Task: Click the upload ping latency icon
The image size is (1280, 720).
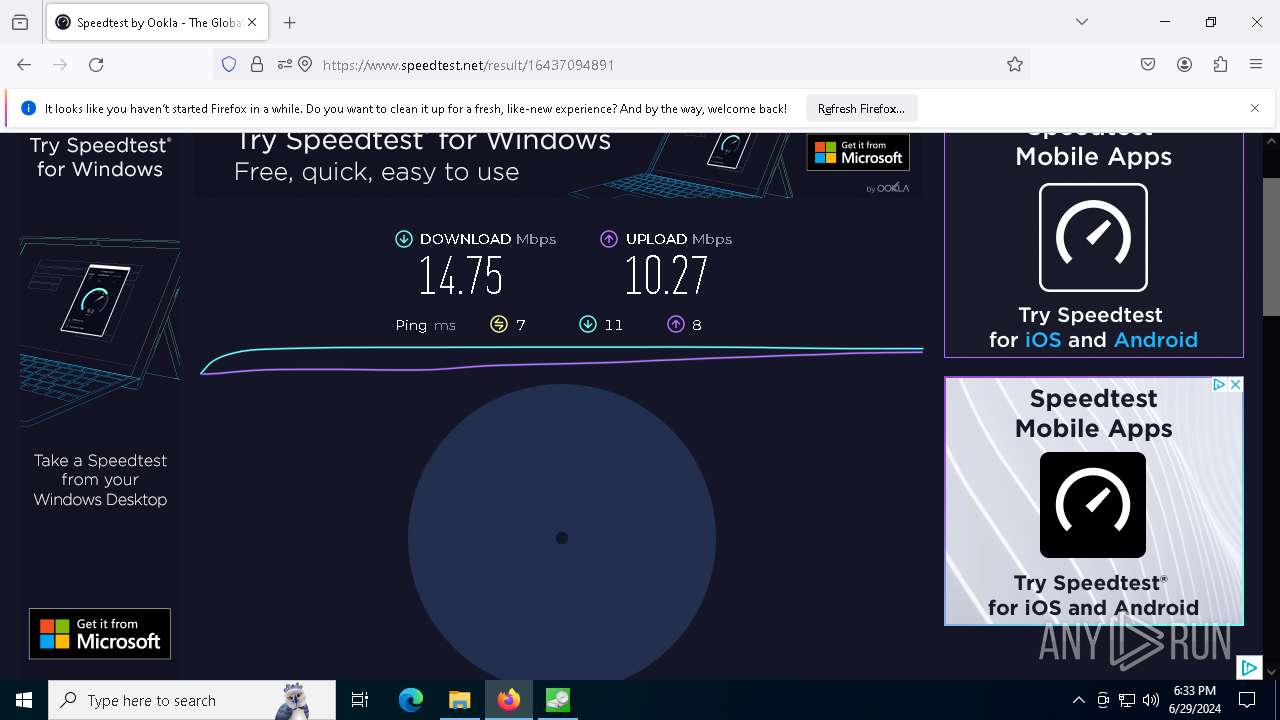Action: [676, 324]
